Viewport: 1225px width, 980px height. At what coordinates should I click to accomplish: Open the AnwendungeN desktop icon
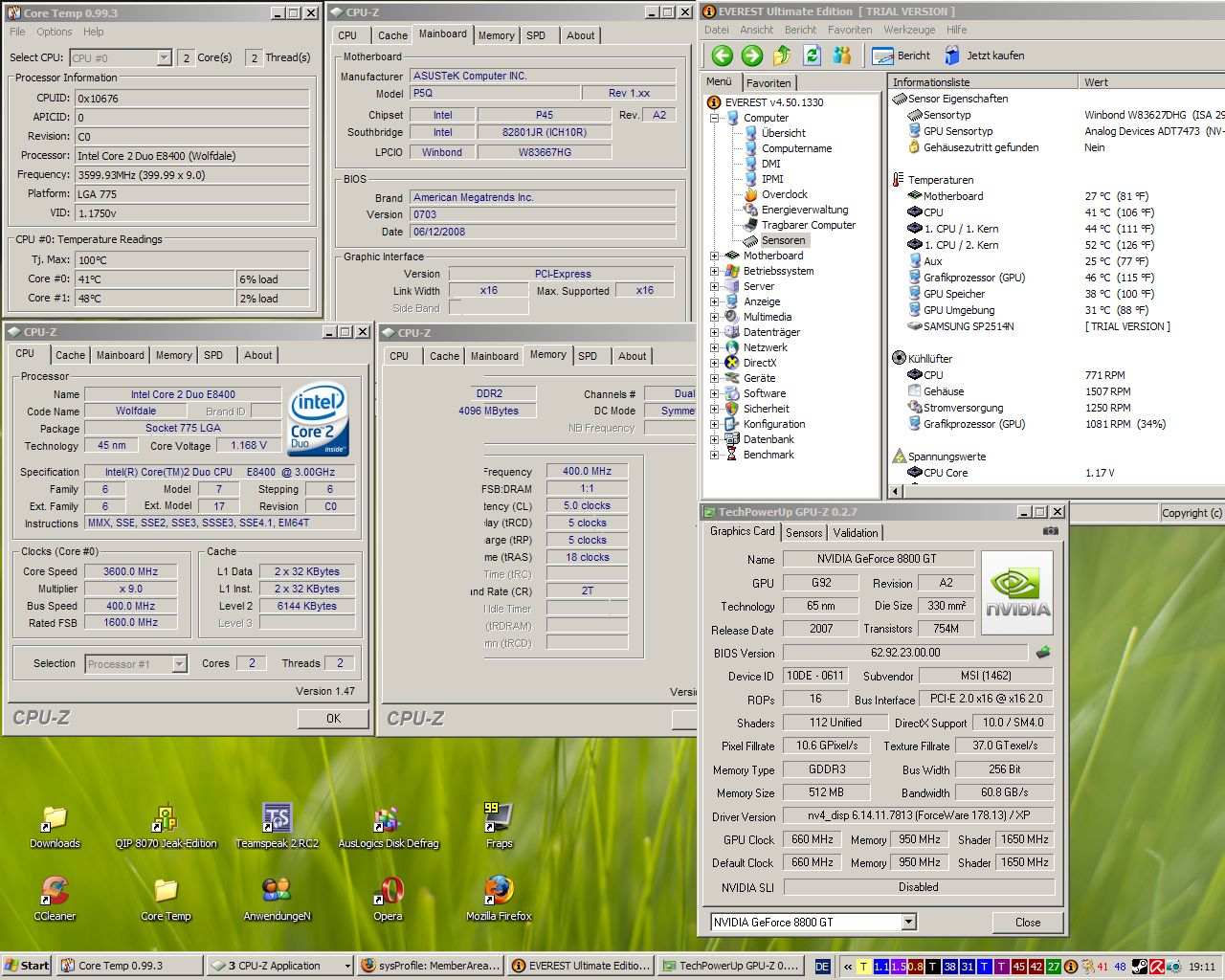coord(277,900)
